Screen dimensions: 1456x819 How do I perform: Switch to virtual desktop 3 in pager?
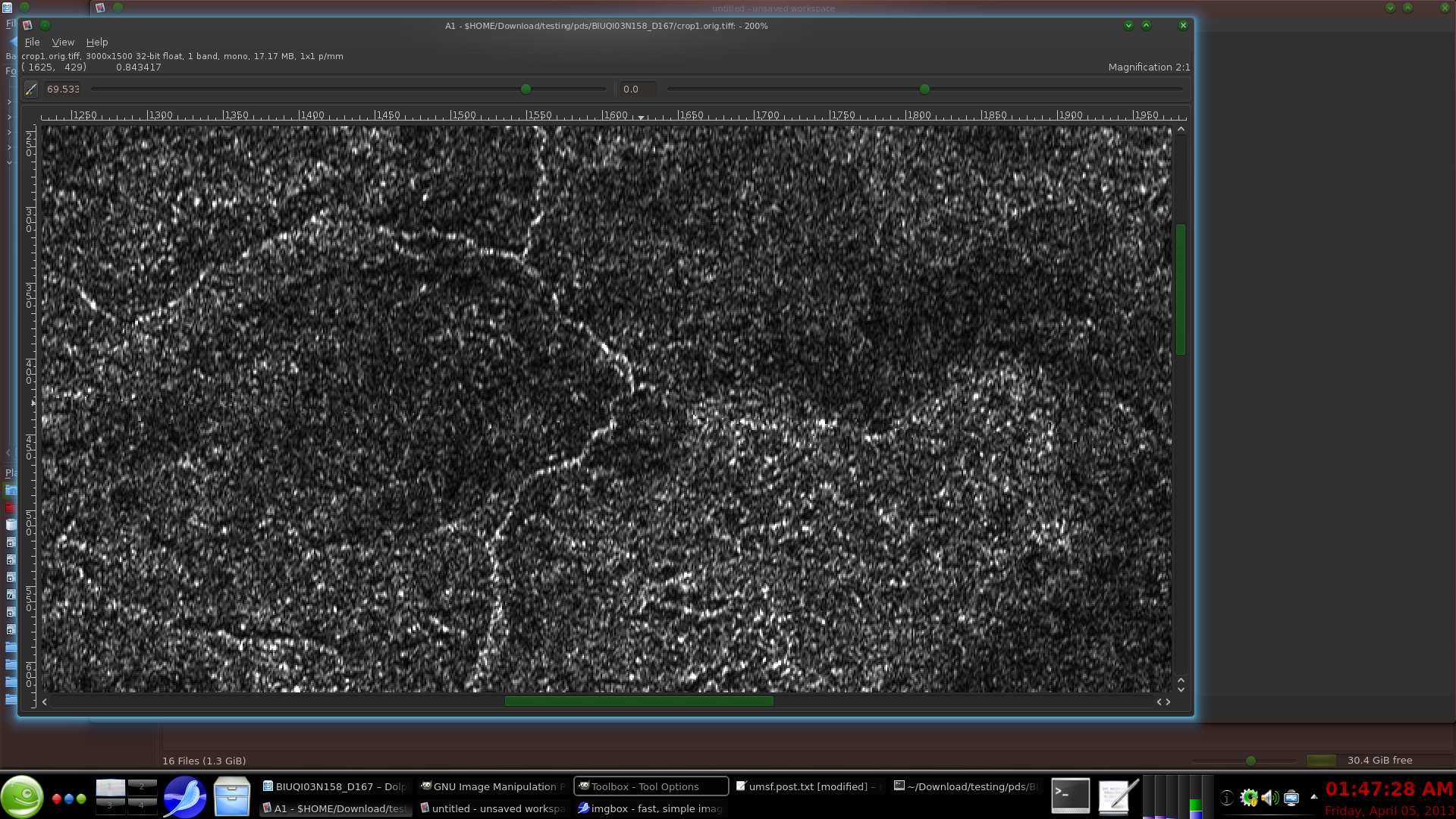pyautogui.click(x=110, y=805)
